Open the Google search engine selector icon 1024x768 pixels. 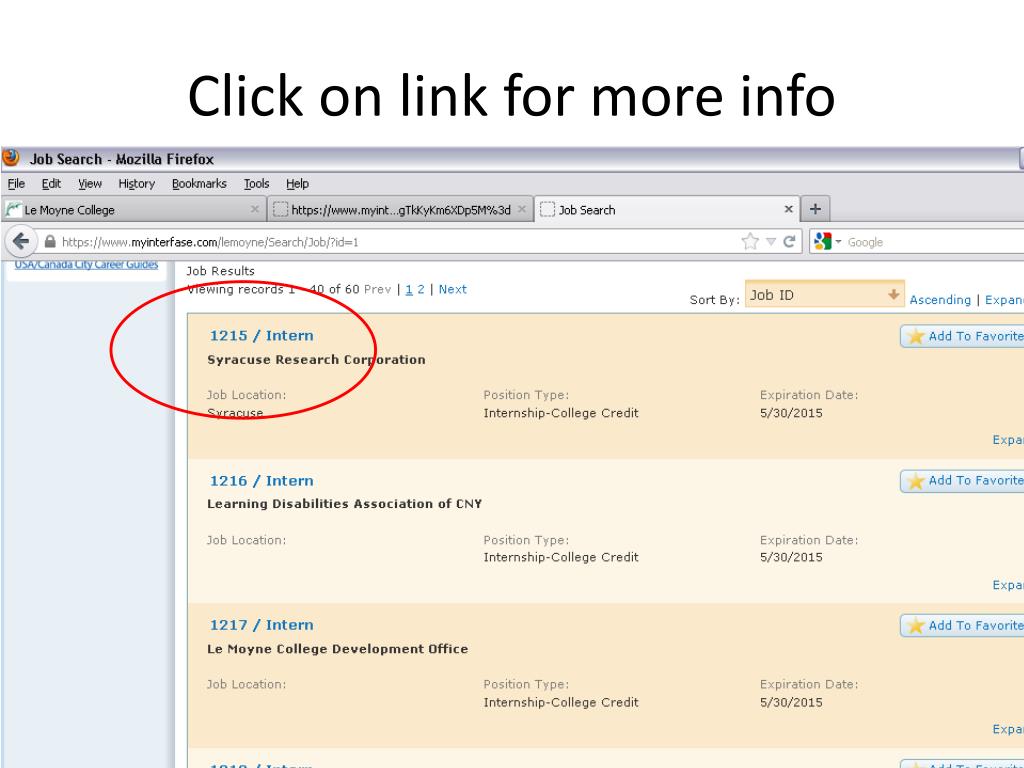pyautogui.click(x=823, y=242)
